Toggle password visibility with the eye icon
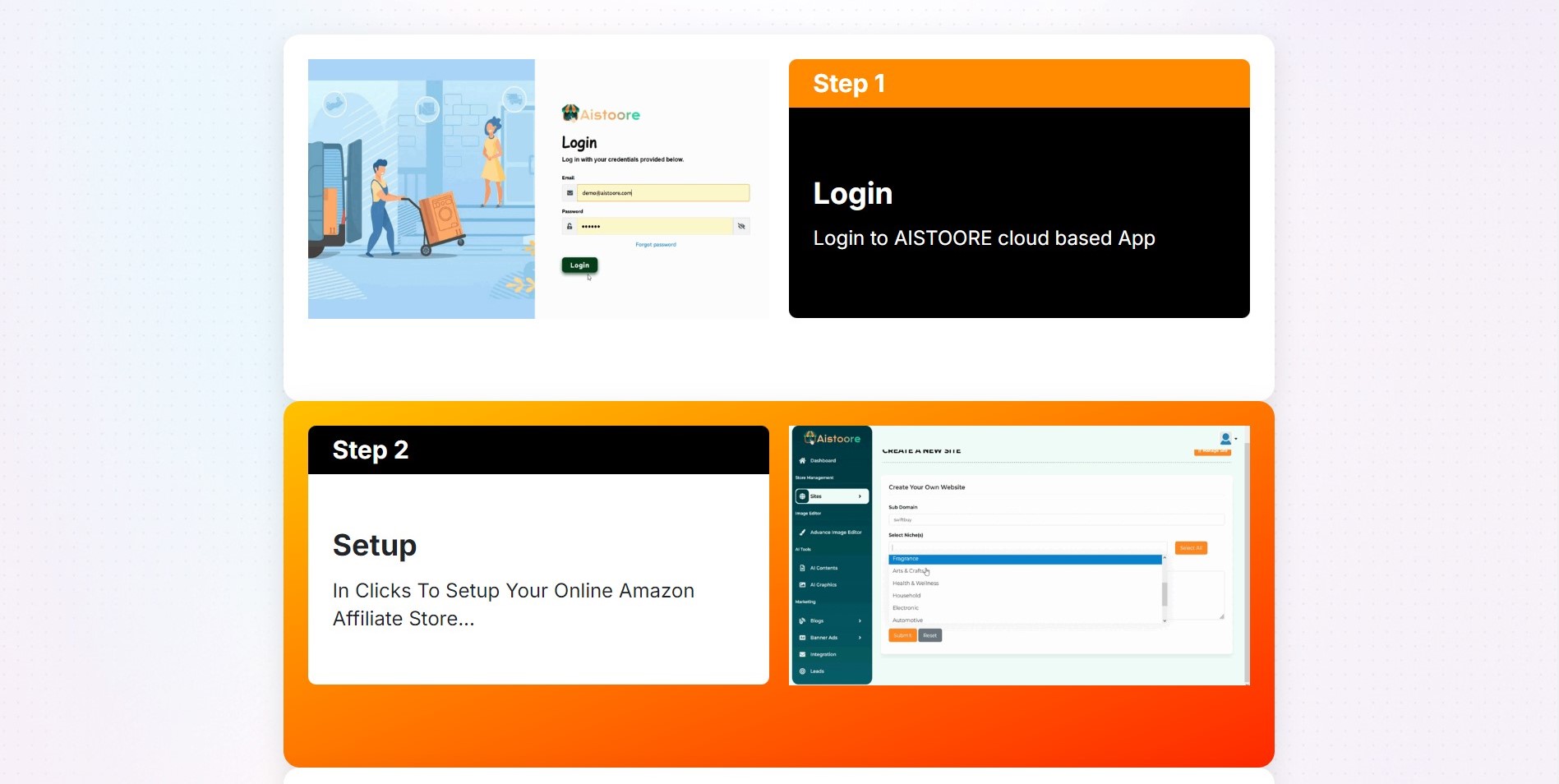 (x=741, y=226)
